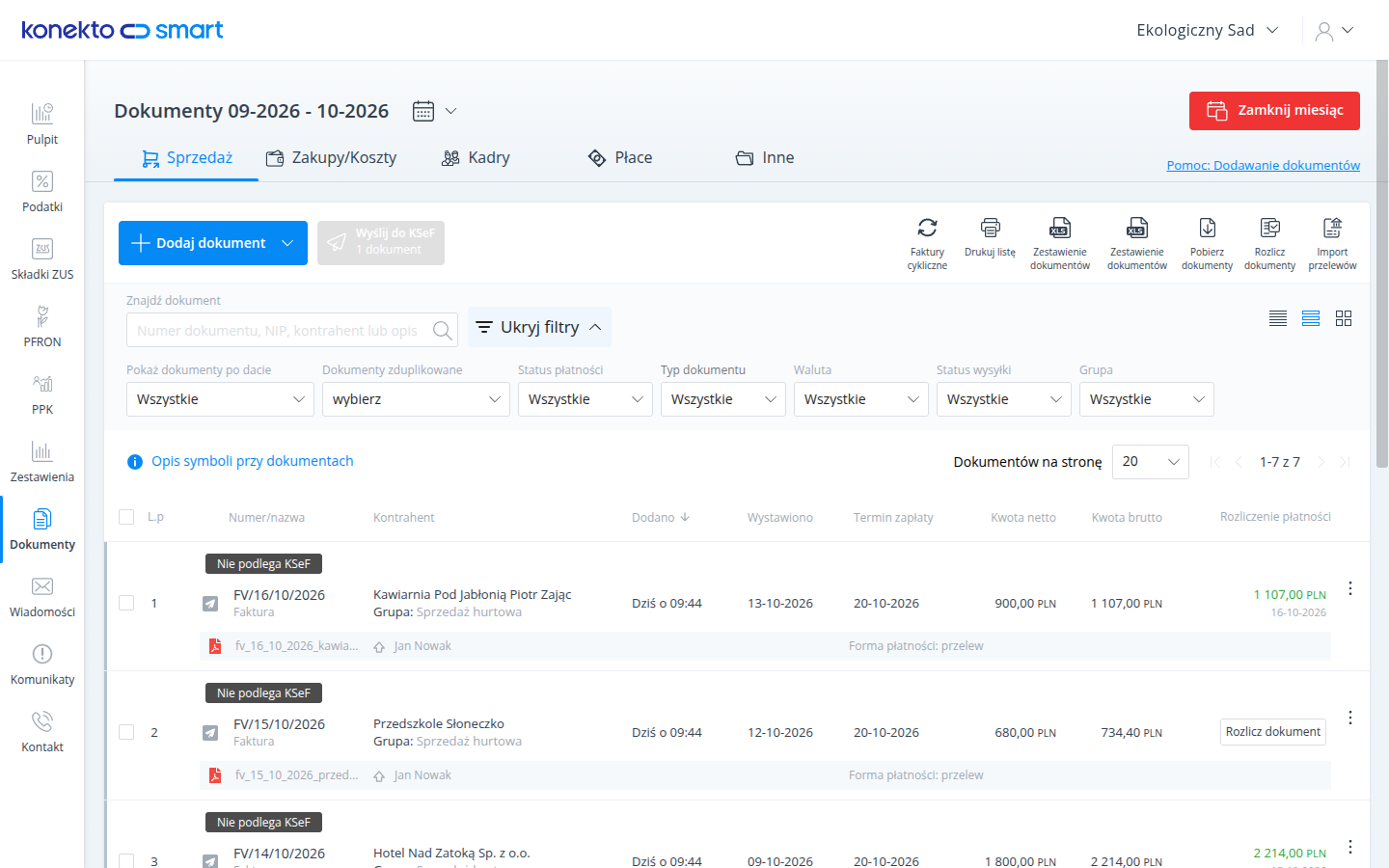The image size is (1389, 868).
Task: Click Dodaj dokument button
Action: [213, 243]
